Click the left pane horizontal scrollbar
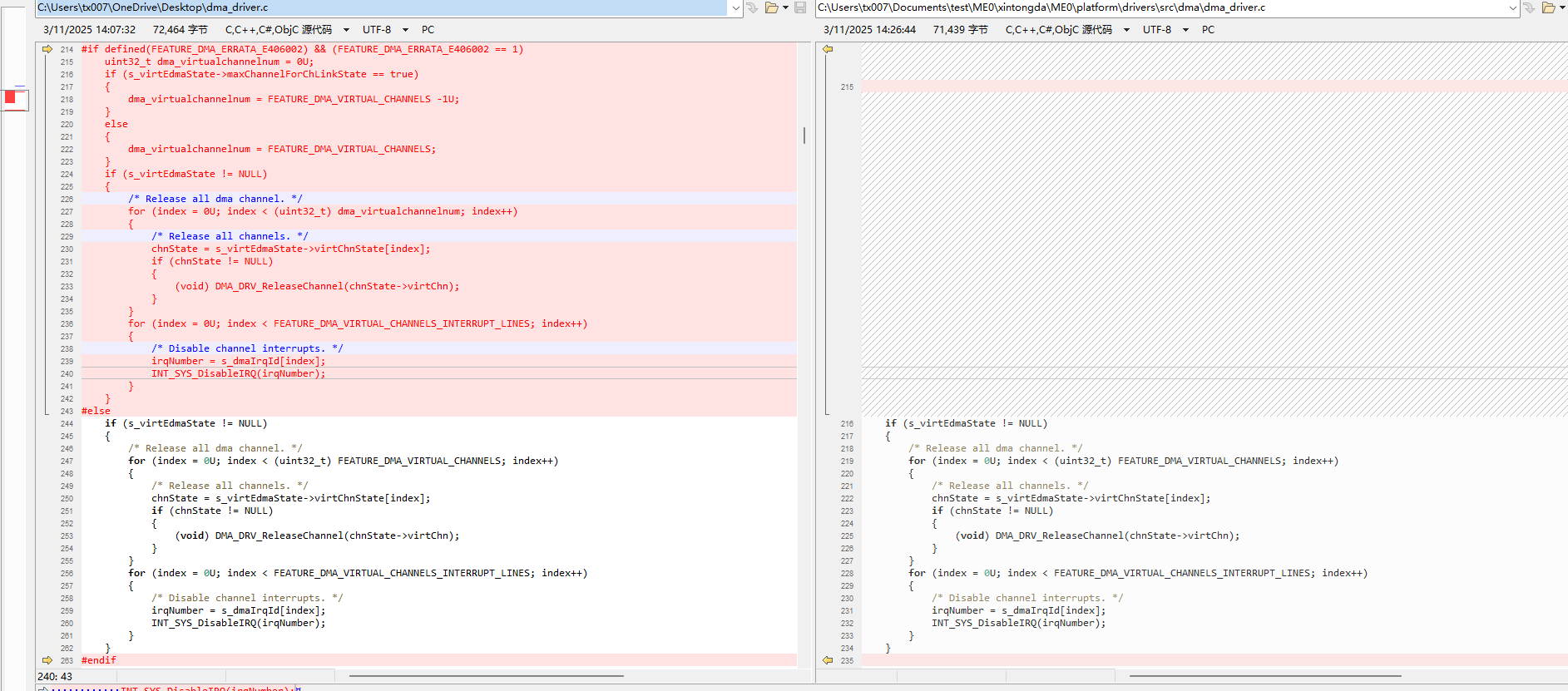Image resolution: width=1568 pixels, height=691 pixels. [x=486, y=676]
